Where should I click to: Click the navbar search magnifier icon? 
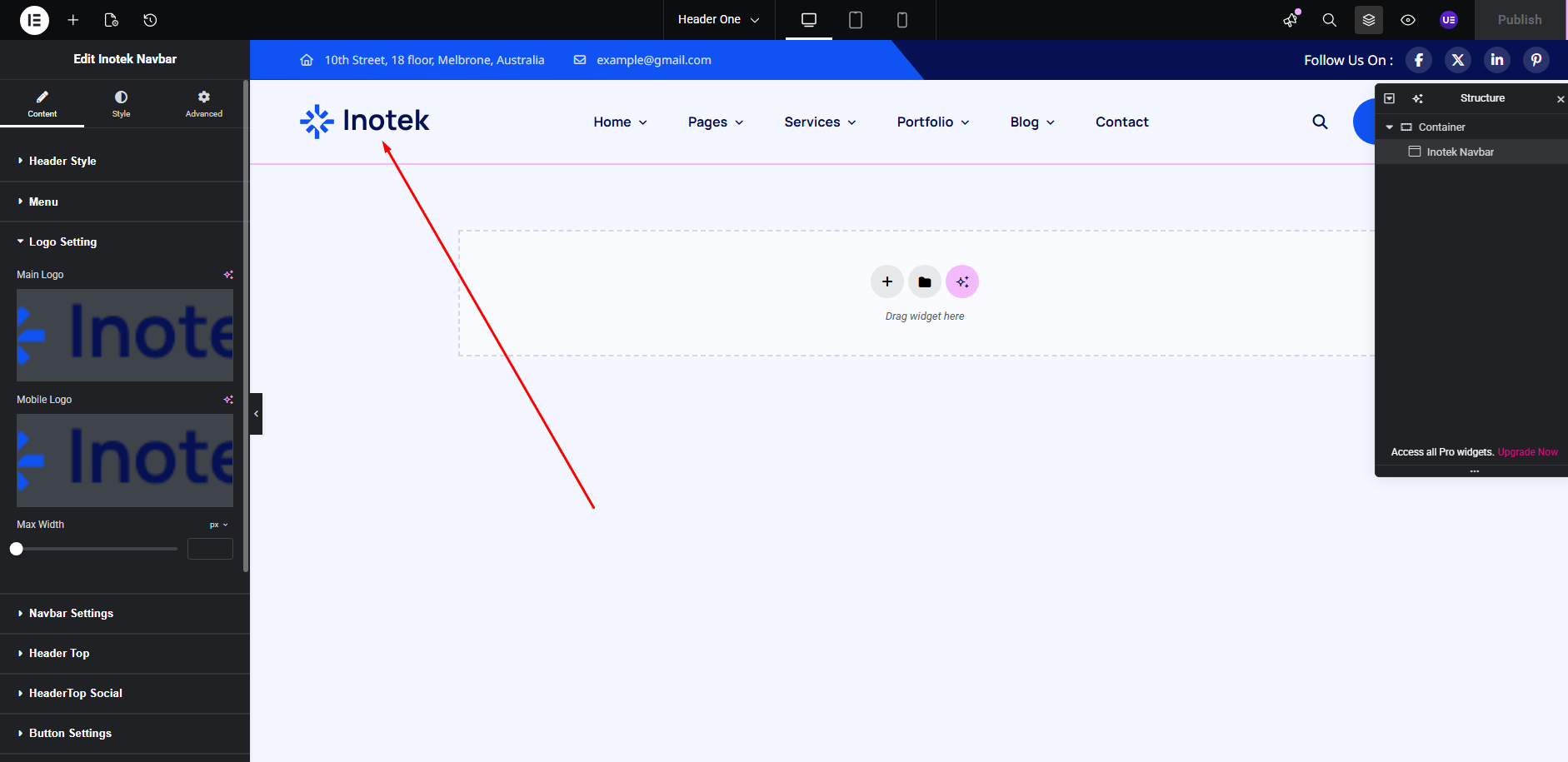click(x=1320, y=122)
